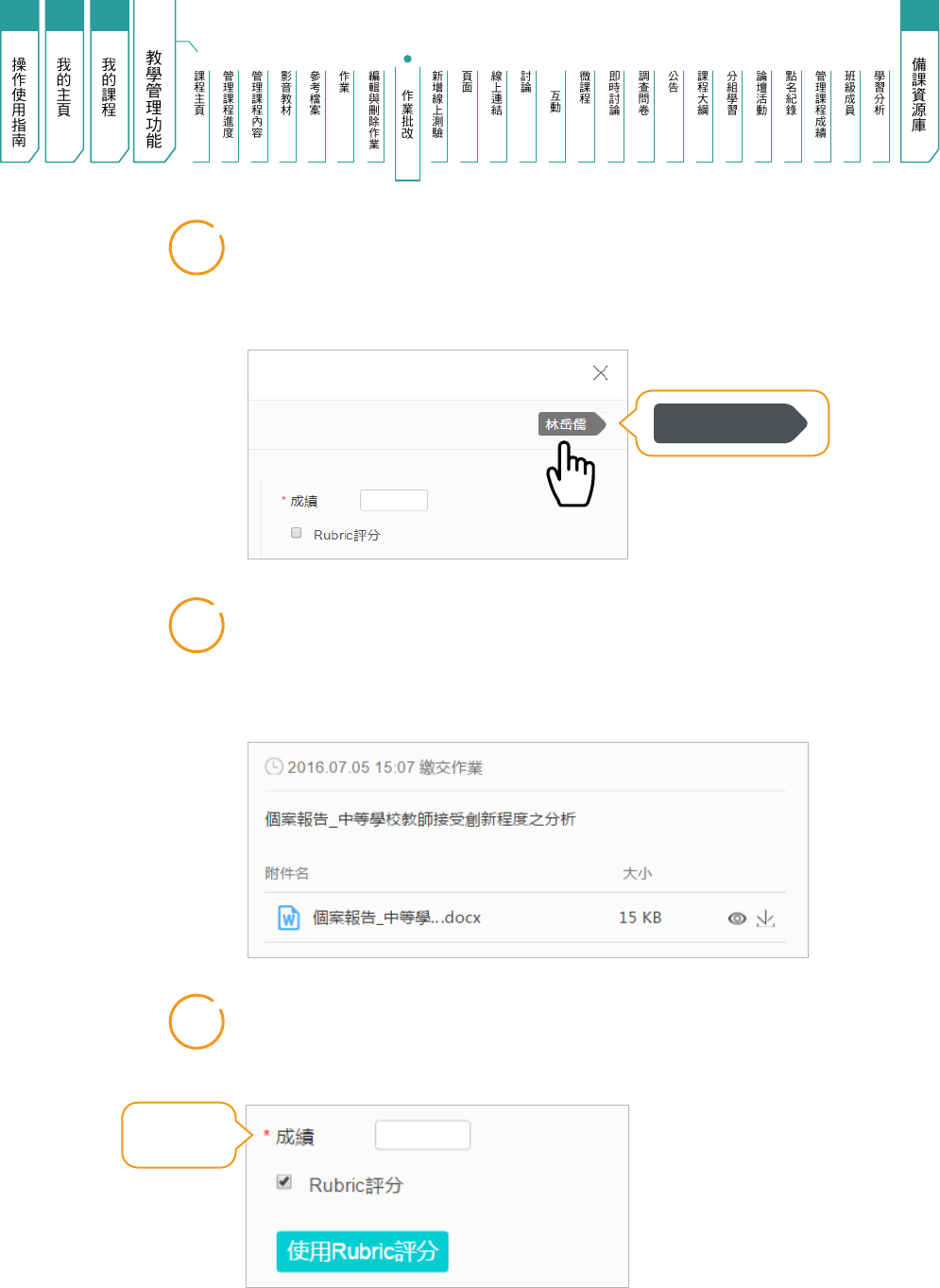Open the 備課資源庫 tab
This screenshot has width=940, height=1288.
pyautogui.click(x=918, y=94)
